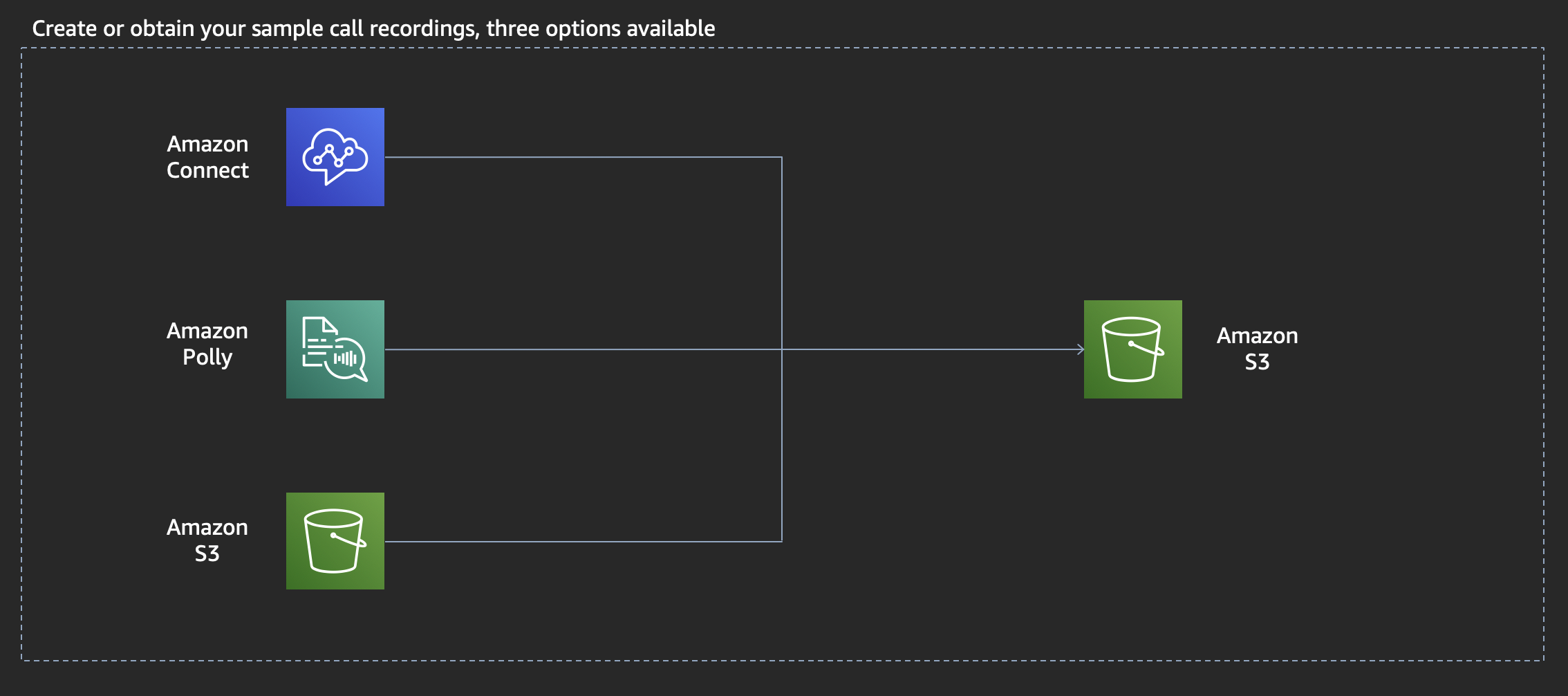
Task: Select the destination S3 bucket the arrow targets
Action: [x=1132, y=349]
